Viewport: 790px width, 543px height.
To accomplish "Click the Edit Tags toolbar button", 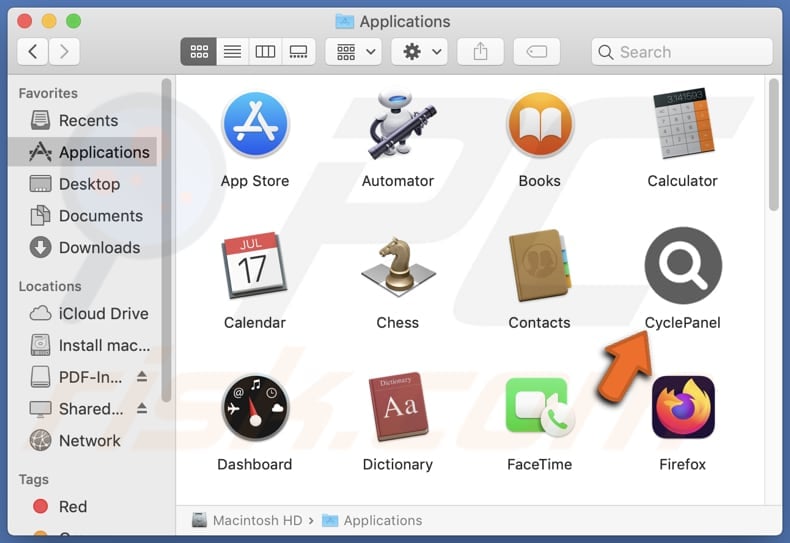I will tap(537, 51).
